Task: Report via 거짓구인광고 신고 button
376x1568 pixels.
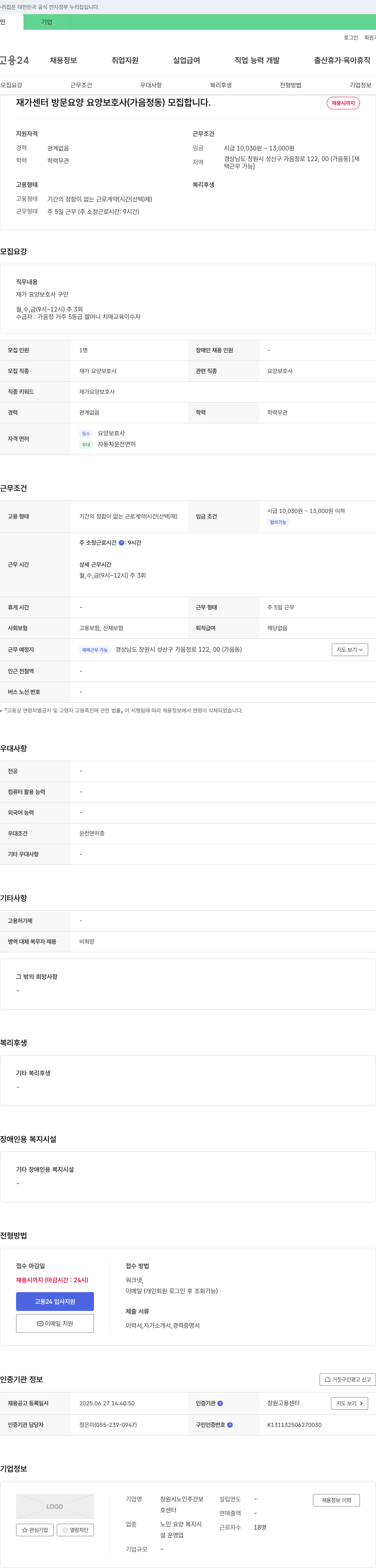Action: tap(347, 1379)
